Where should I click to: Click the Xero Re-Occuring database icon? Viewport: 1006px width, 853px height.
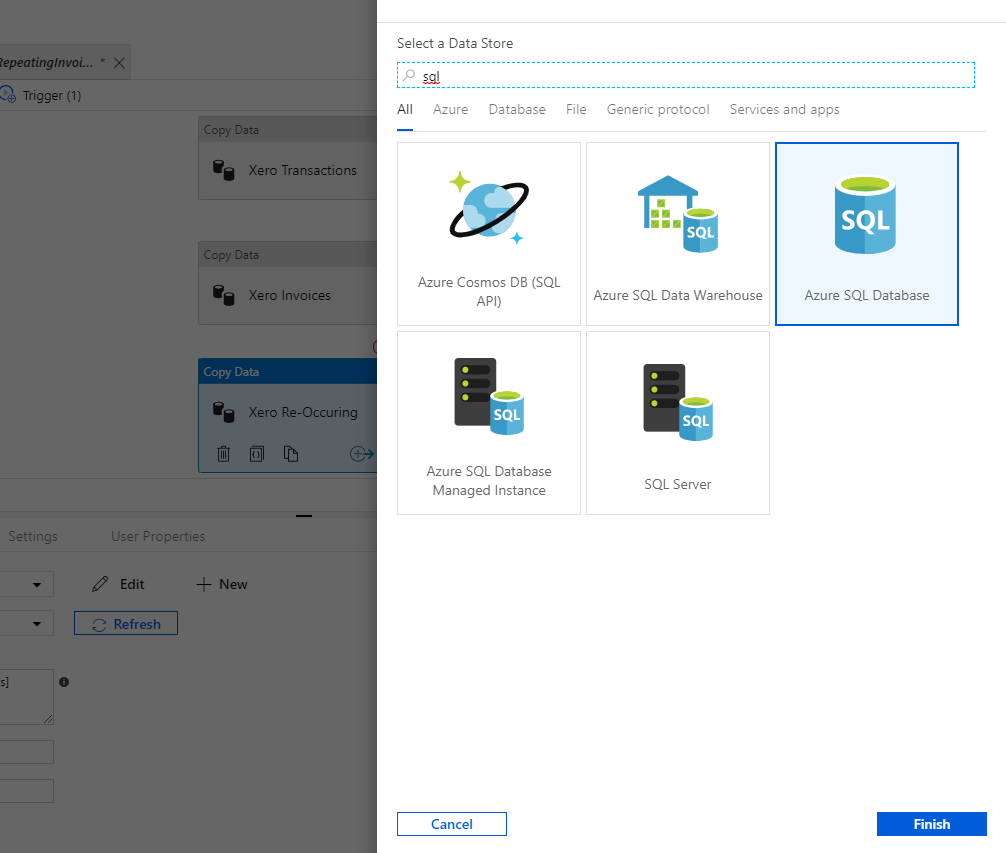coord(223,412)
